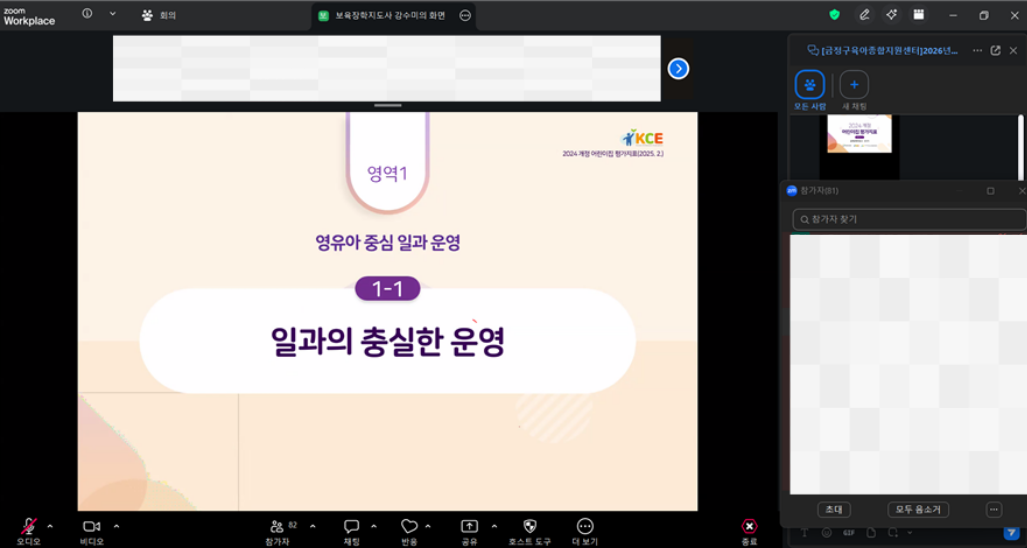Start screen sharing with 공유 icon

[x=469, y=526]
